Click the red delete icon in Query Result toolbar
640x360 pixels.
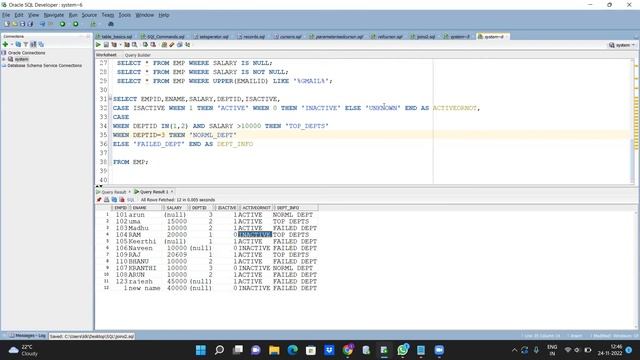coord(122,200)
